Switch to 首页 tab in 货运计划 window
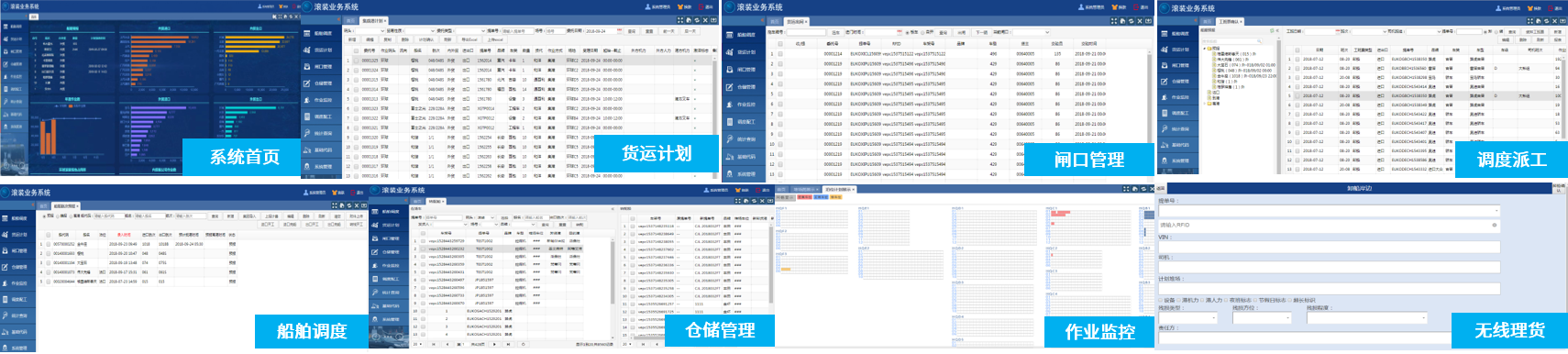 pyautogui.click(x=350, y=21)
